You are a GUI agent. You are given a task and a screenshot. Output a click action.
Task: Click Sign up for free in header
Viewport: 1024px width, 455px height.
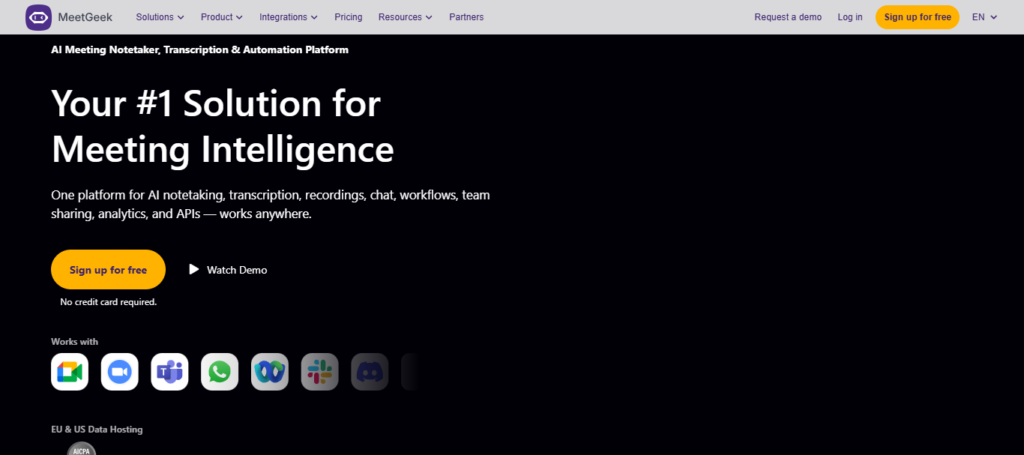point(918,17)
